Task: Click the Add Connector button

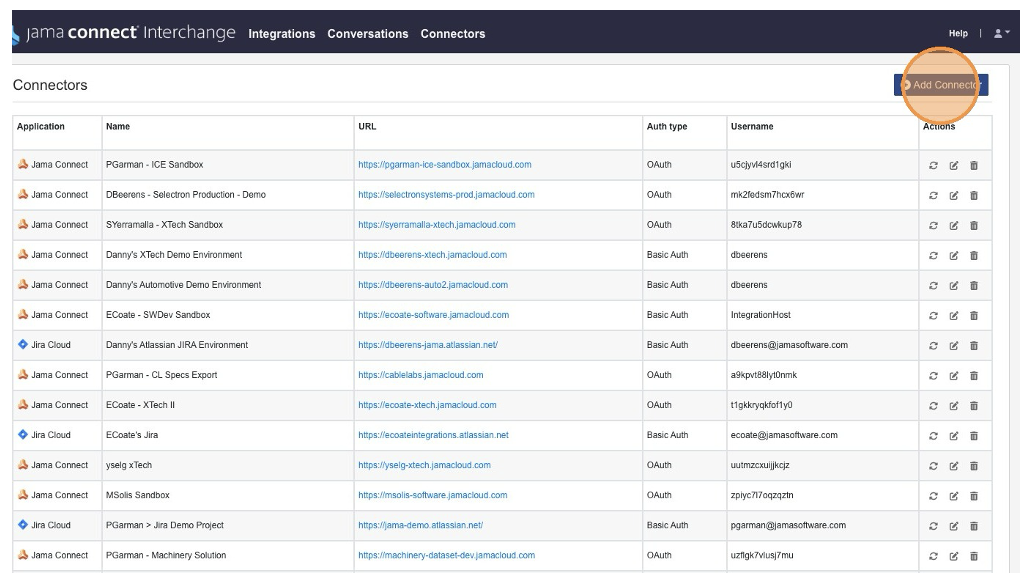Action: (x=941, y=85)
